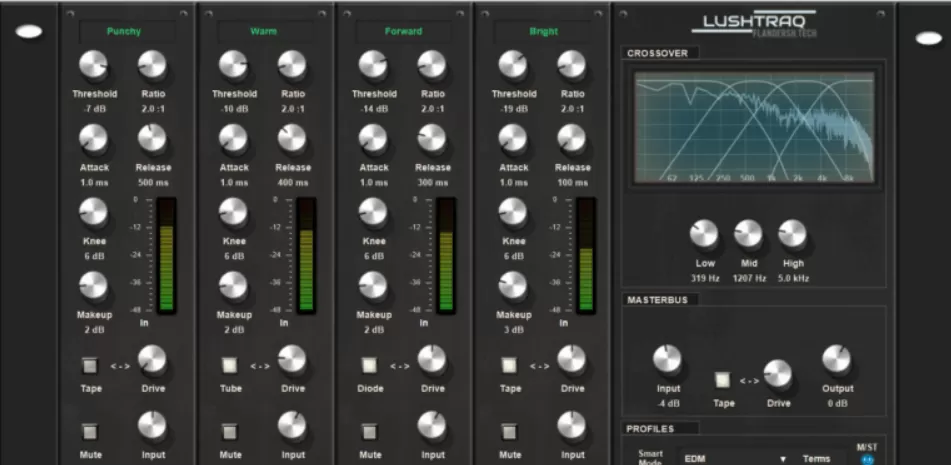Mute the Punchy band
The height and width of the screenshot is (465, 951).
click(x=90, y=432)
